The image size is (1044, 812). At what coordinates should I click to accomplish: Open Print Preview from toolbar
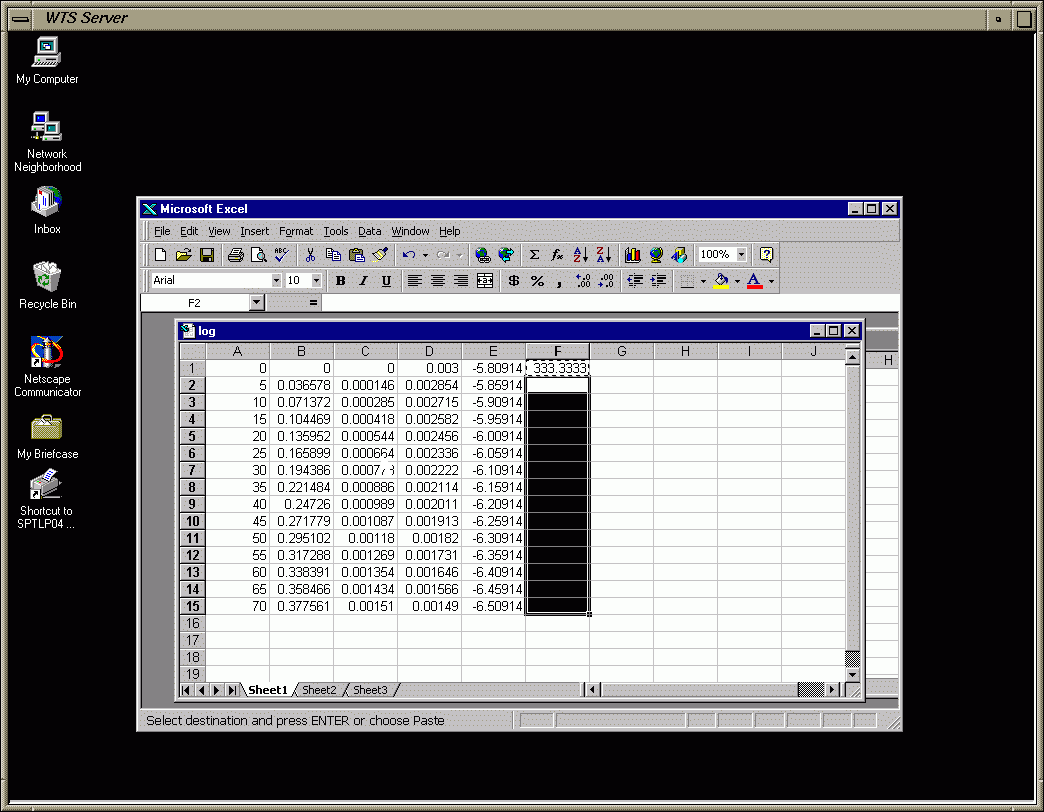point(259,255)
